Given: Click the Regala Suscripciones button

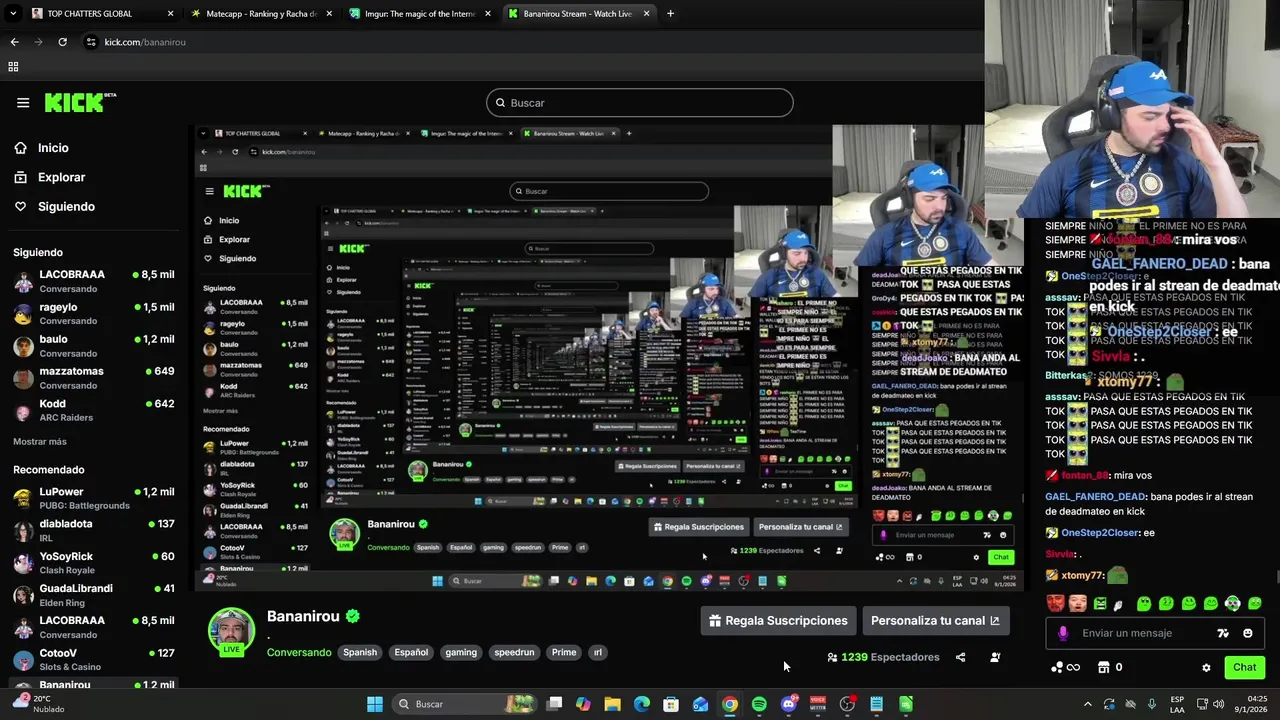Looking at the screenshot, I should (x=778, y=621).
